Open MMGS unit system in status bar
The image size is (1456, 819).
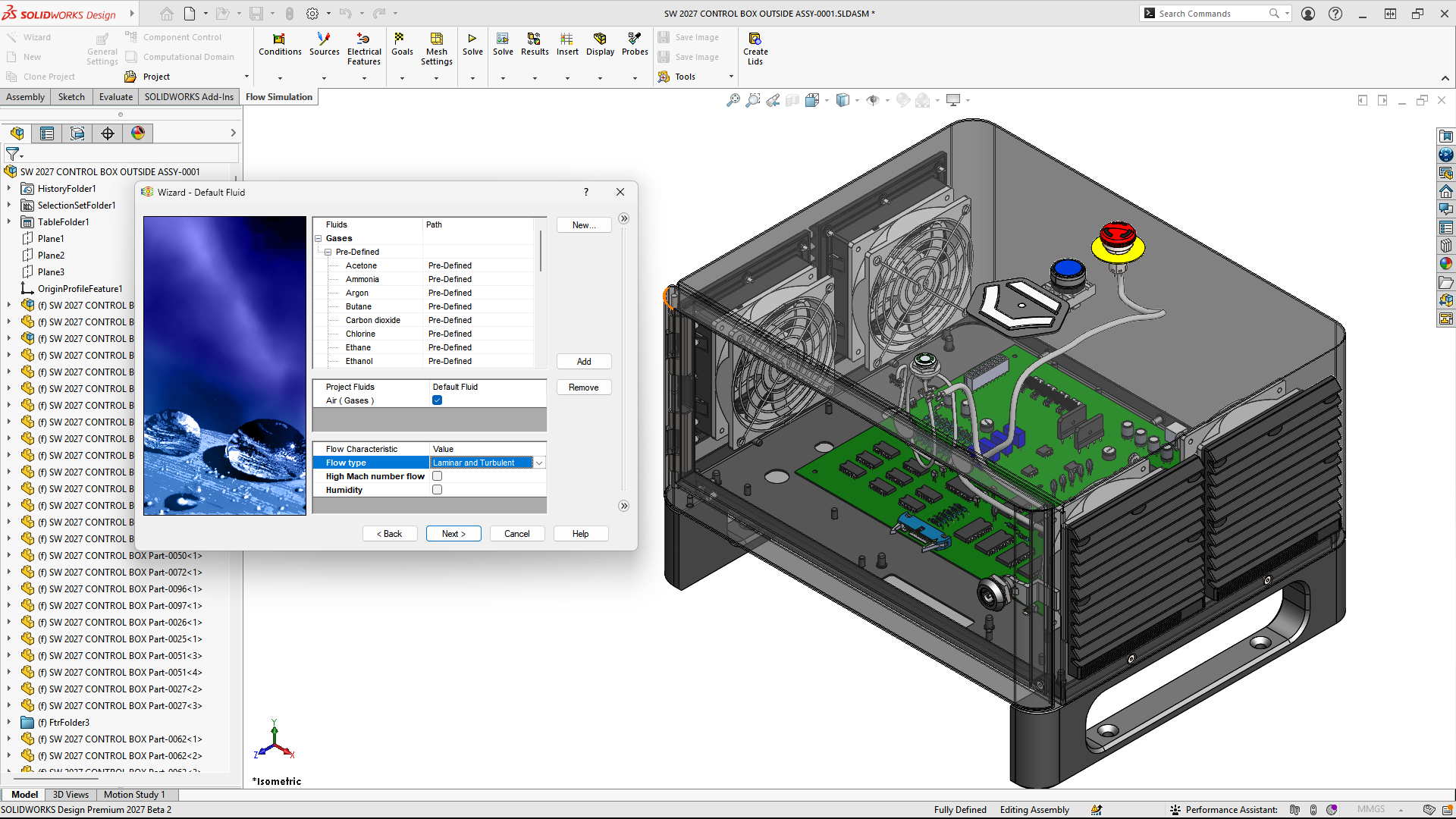coord(1371,809)
